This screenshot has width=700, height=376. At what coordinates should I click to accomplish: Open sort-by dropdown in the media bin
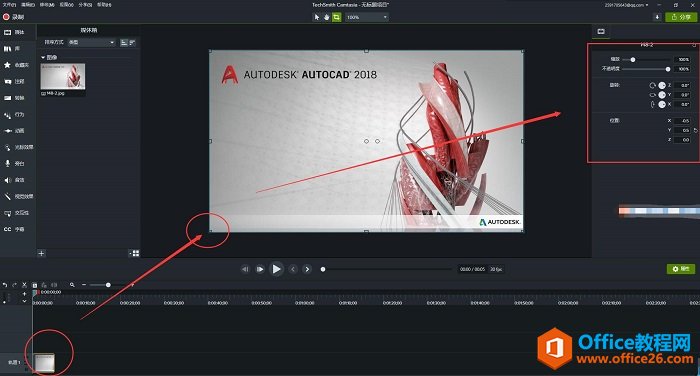[91, 42]
